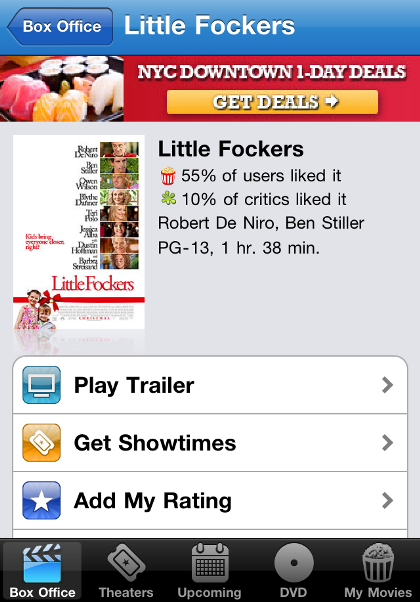Screen dimensions: 420x602
Task: Tap the Play Trailer monitor icon
Action: click(x=41, y=385)
